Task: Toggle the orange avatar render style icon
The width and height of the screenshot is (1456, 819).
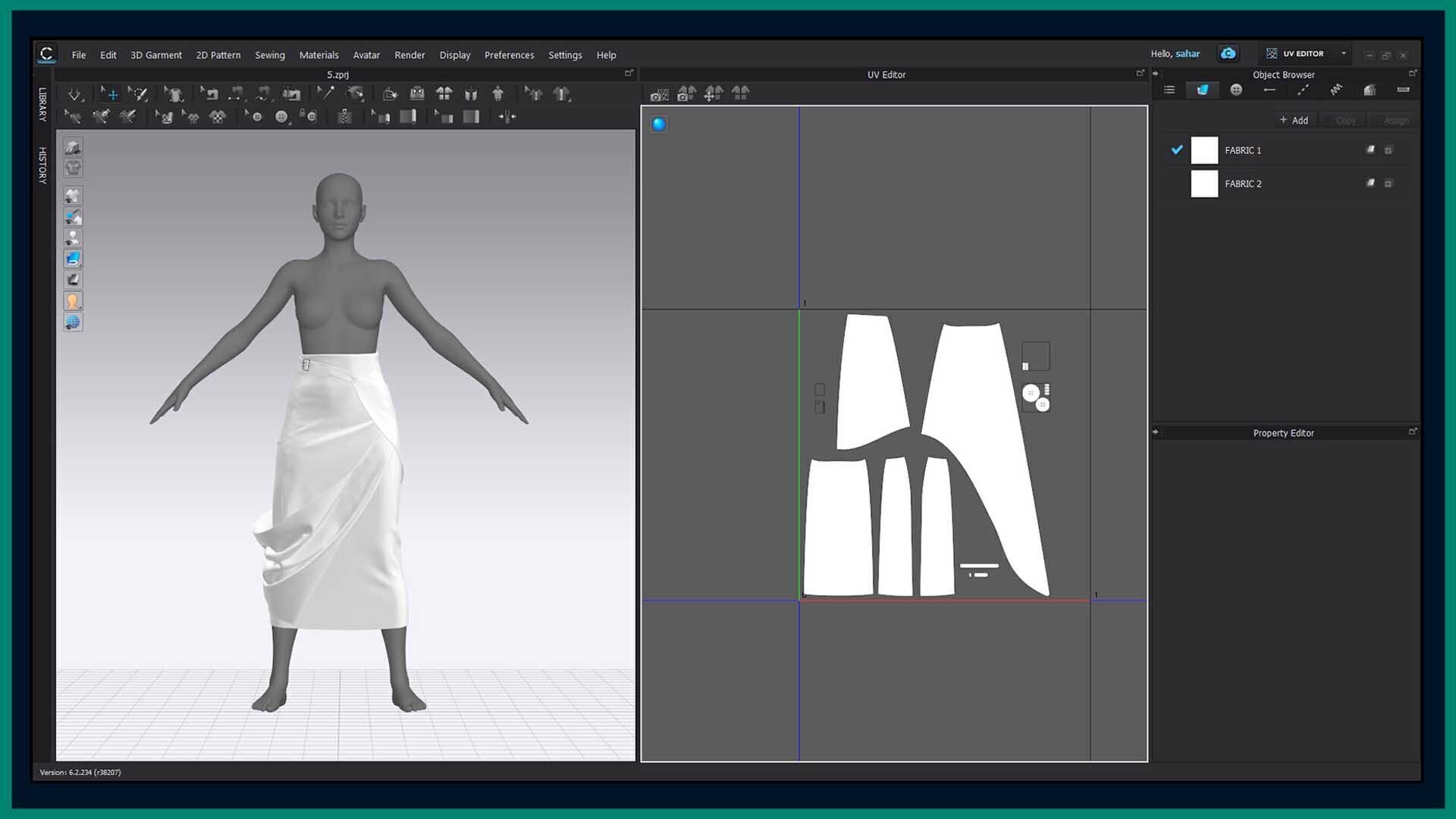Action: (x=73, y=301)
